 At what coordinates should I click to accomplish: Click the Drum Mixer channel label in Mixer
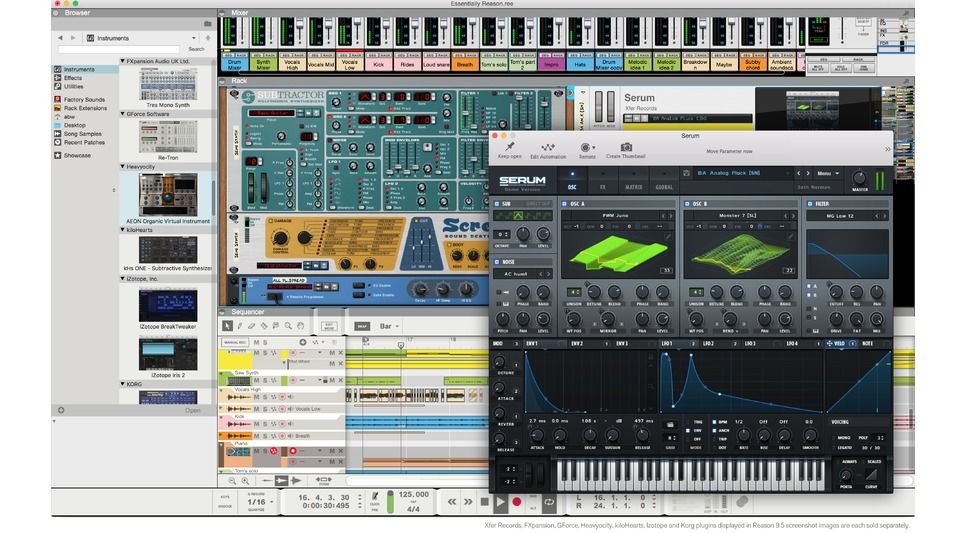[x=234, y=64]
